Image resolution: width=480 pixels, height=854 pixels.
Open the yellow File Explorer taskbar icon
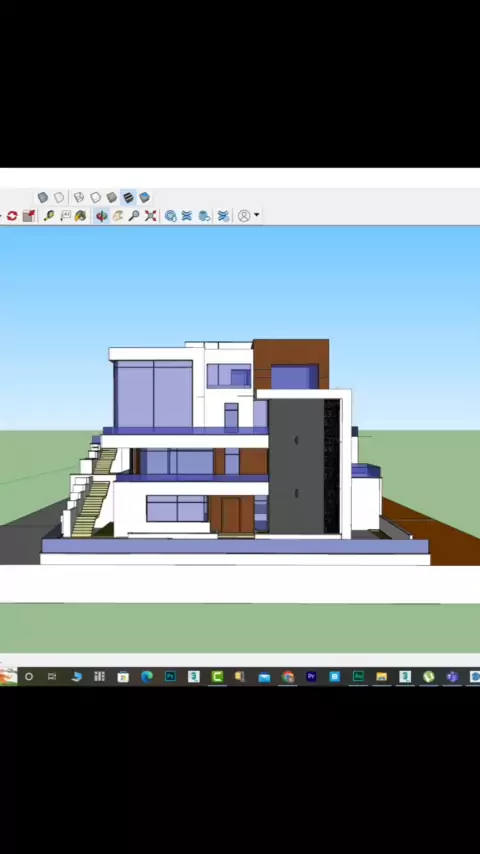pos(381,676)
